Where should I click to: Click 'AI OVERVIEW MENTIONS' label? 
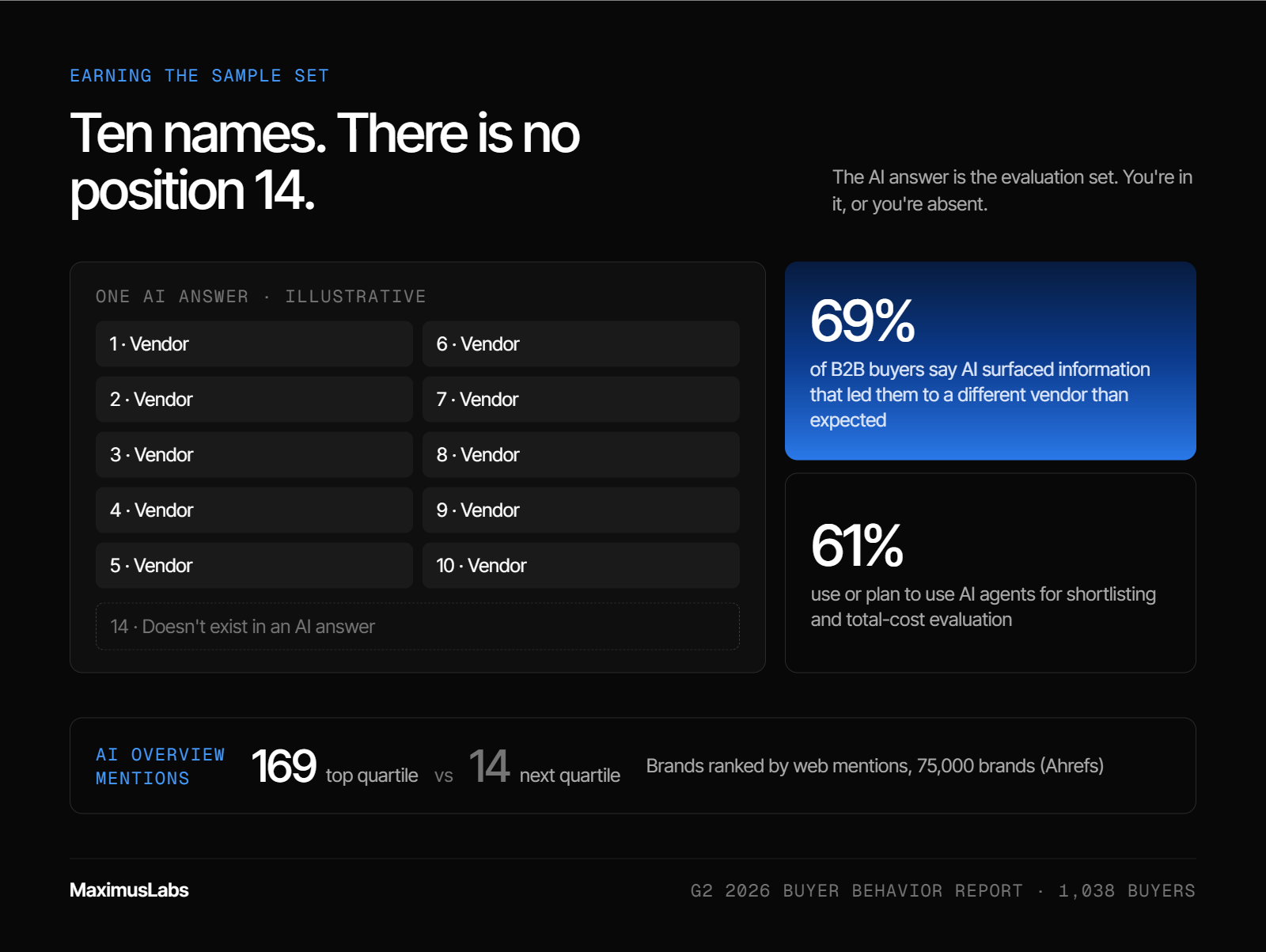[161, 766]
